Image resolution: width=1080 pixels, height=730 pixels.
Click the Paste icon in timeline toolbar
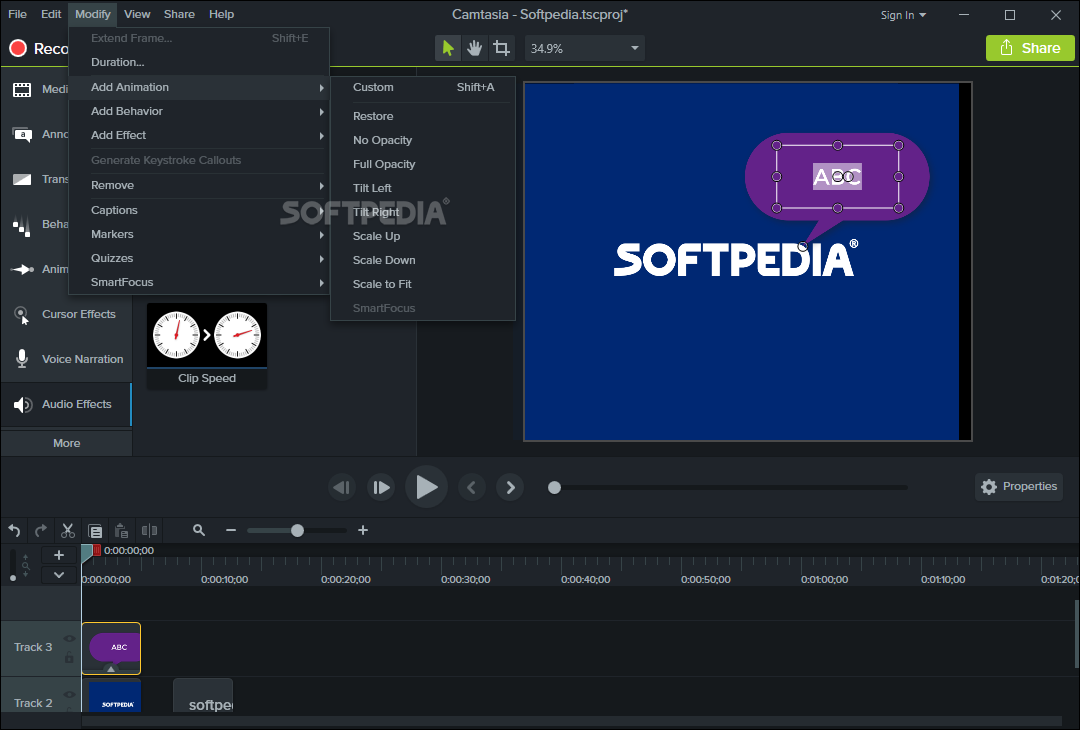point(121,530)
